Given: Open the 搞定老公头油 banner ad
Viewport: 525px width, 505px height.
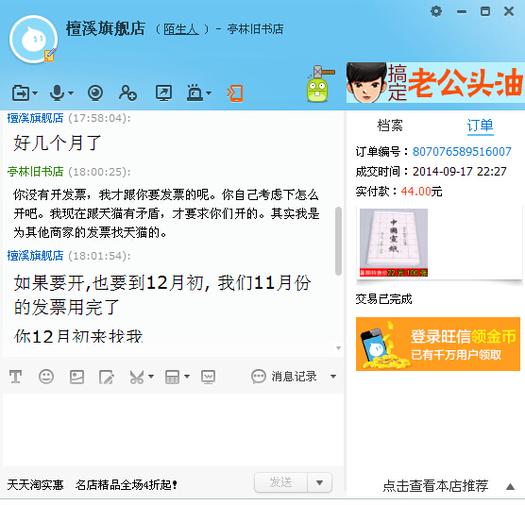Looking at the screenshot, I should [x=435, y=83].
